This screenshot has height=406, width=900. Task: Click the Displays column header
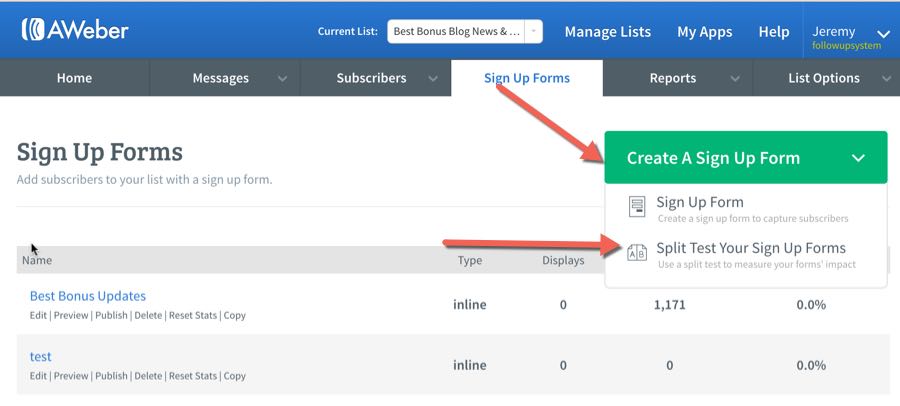point(563,260)
